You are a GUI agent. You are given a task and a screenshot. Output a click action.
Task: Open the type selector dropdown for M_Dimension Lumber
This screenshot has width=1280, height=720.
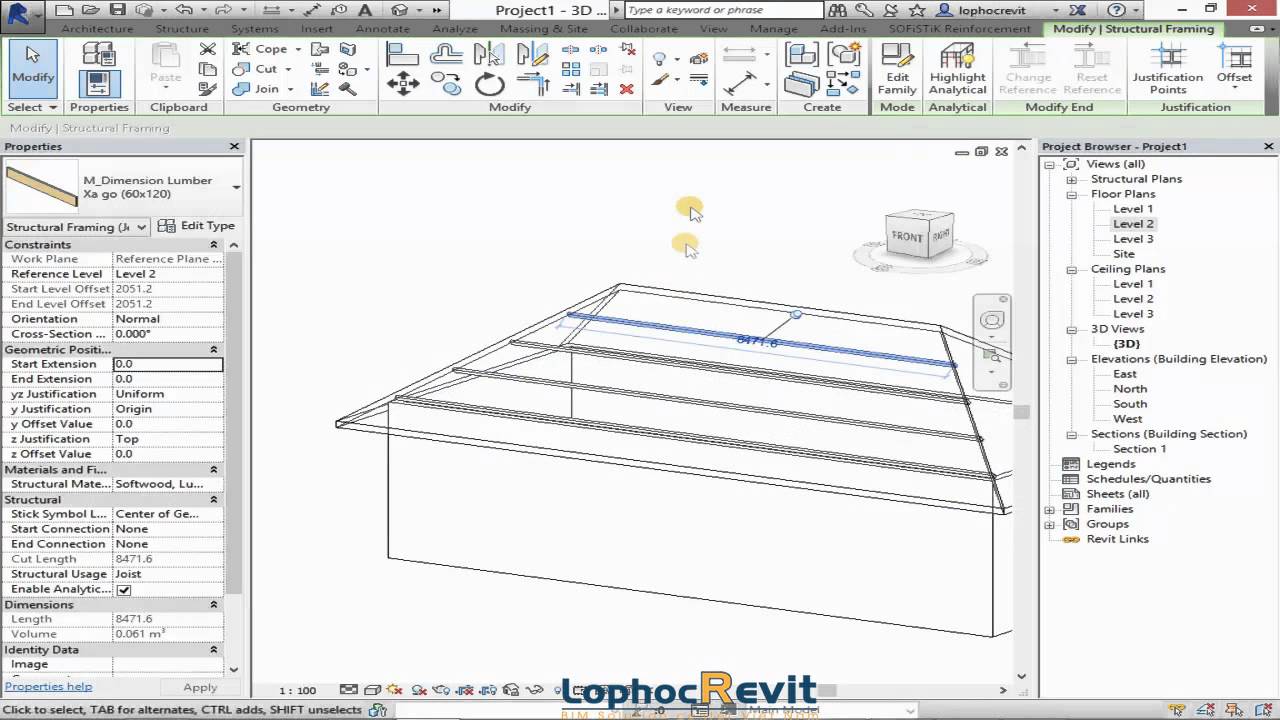click(x=236, y=187)
